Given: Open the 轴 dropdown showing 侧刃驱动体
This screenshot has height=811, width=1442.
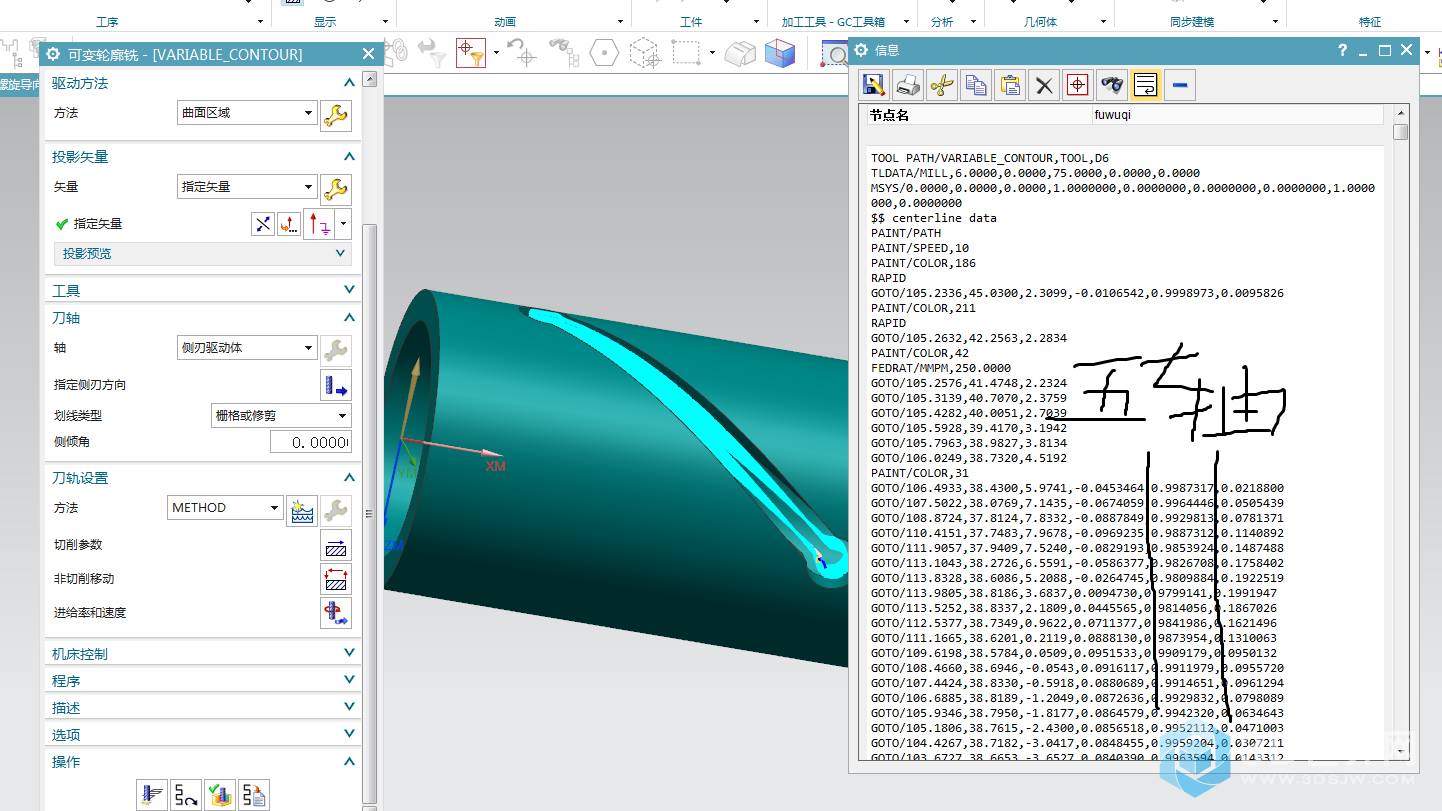Looking at the screenshot, I should [247, 348].
